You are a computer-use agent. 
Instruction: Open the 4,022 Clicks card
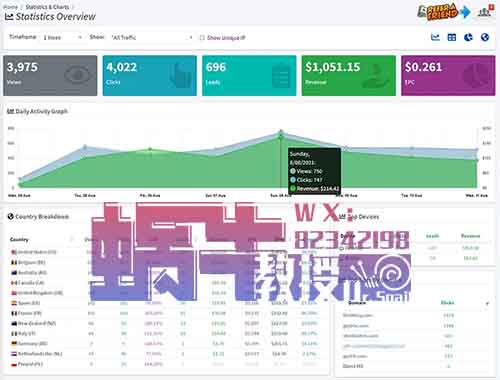pos(150,76)
